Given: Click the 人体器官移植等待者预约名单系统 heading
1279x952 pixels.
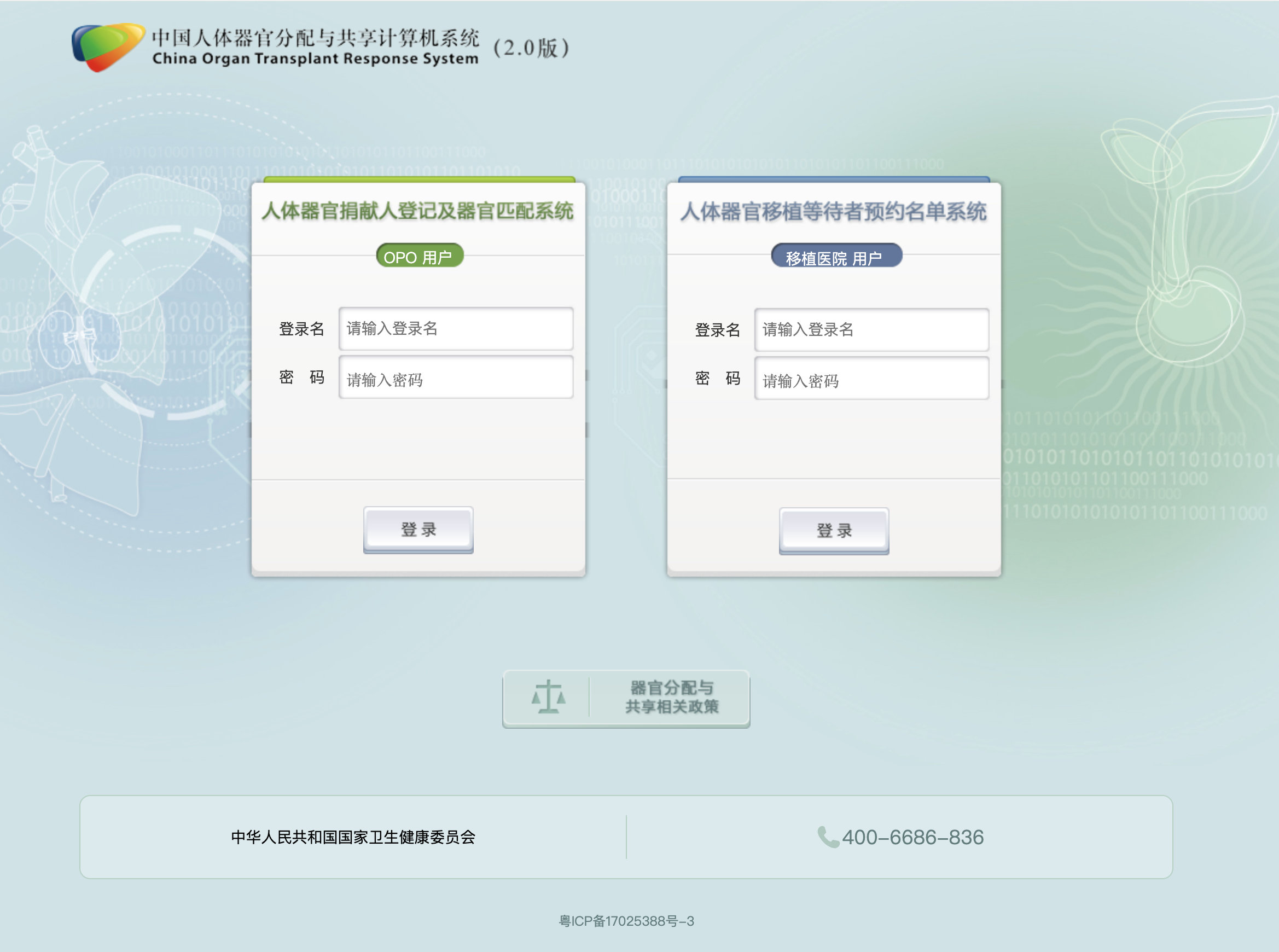Looking at the screenshot, I should click(833, 212).
